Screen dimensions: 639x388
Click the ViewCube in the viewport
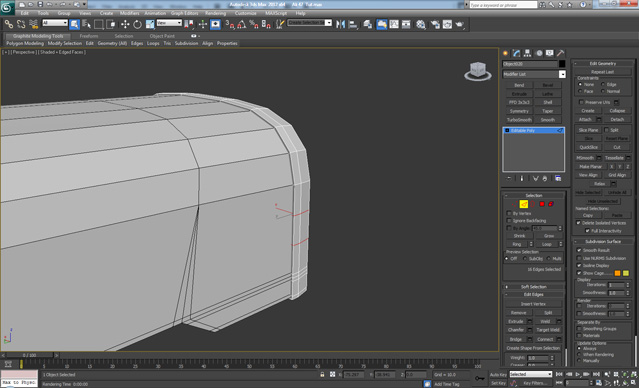478,71
